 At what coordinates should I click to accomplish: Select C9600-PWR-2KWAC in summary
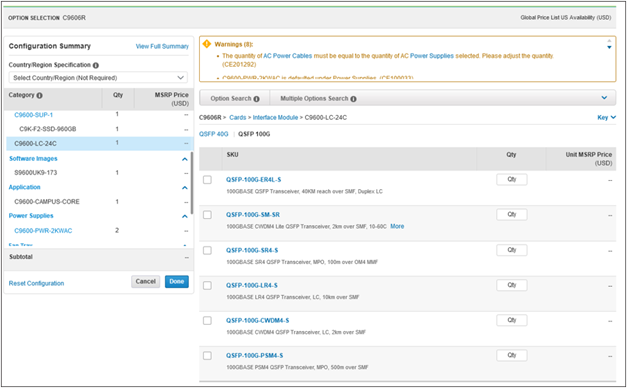(43, 231)
